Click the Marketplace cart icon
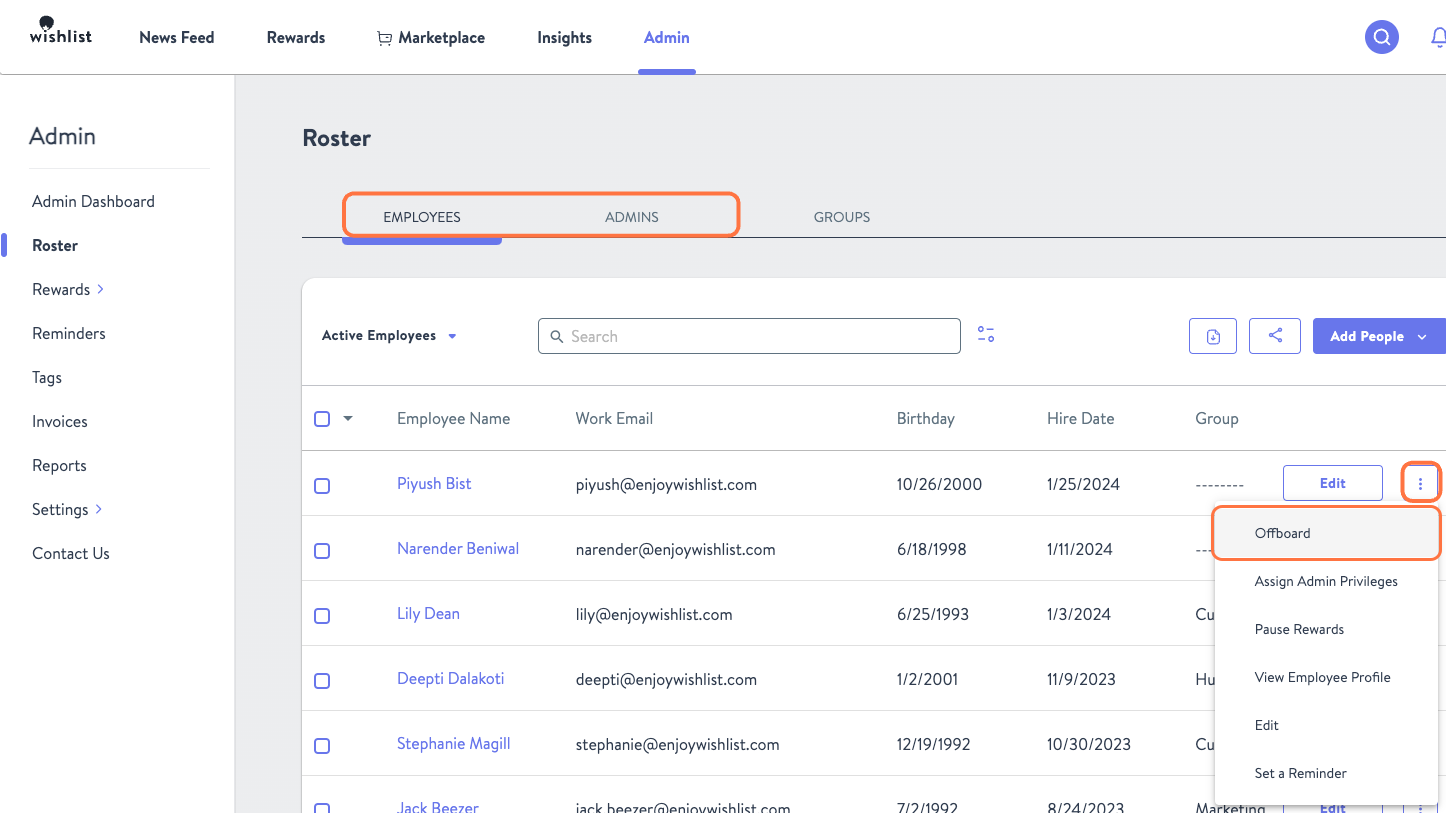Image resolution: width=1446 pixels, height=813 pixels. click(384, 38)
